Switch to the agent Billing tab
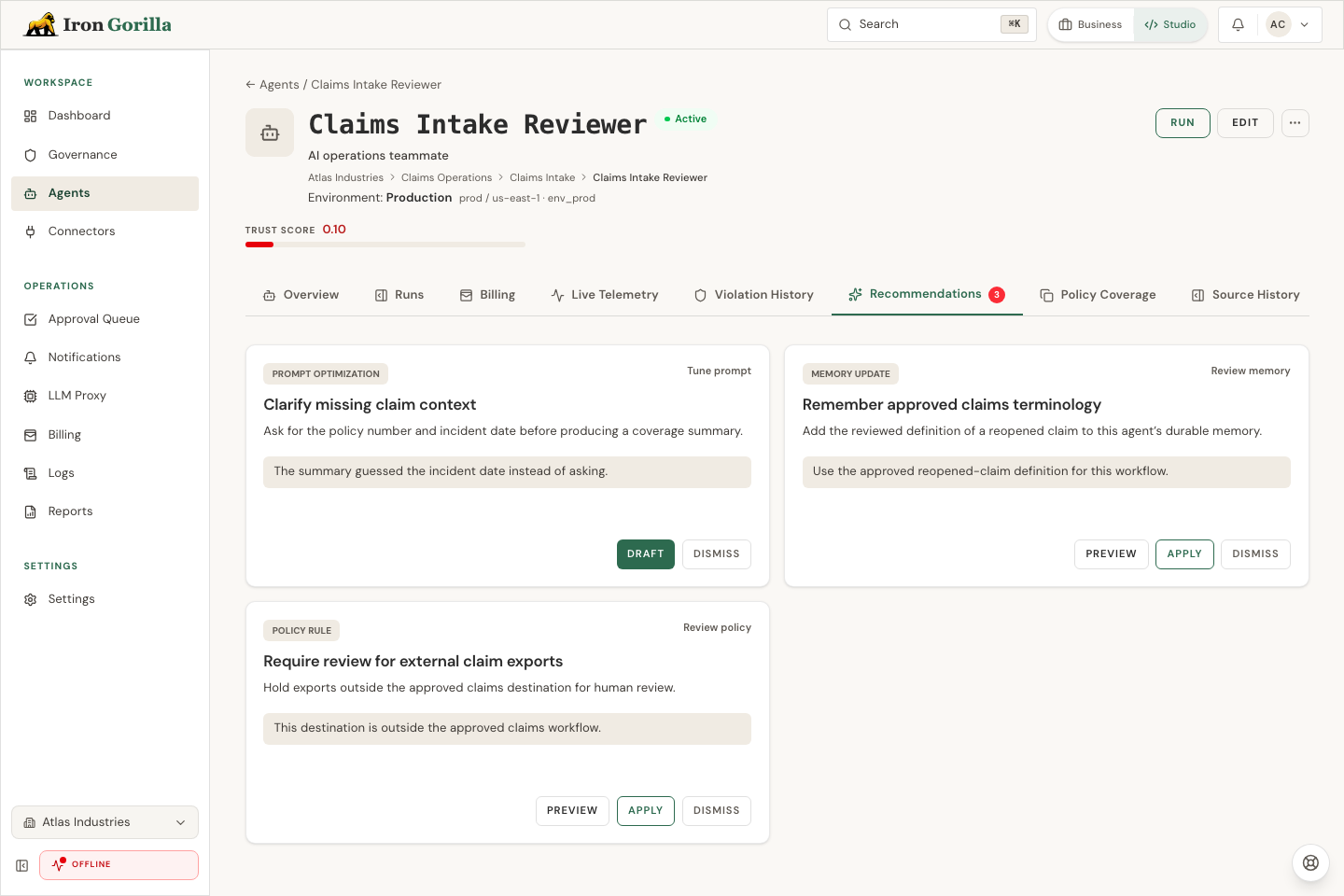This screenshot has height=896, width=1344. click(x=487, y=295)
